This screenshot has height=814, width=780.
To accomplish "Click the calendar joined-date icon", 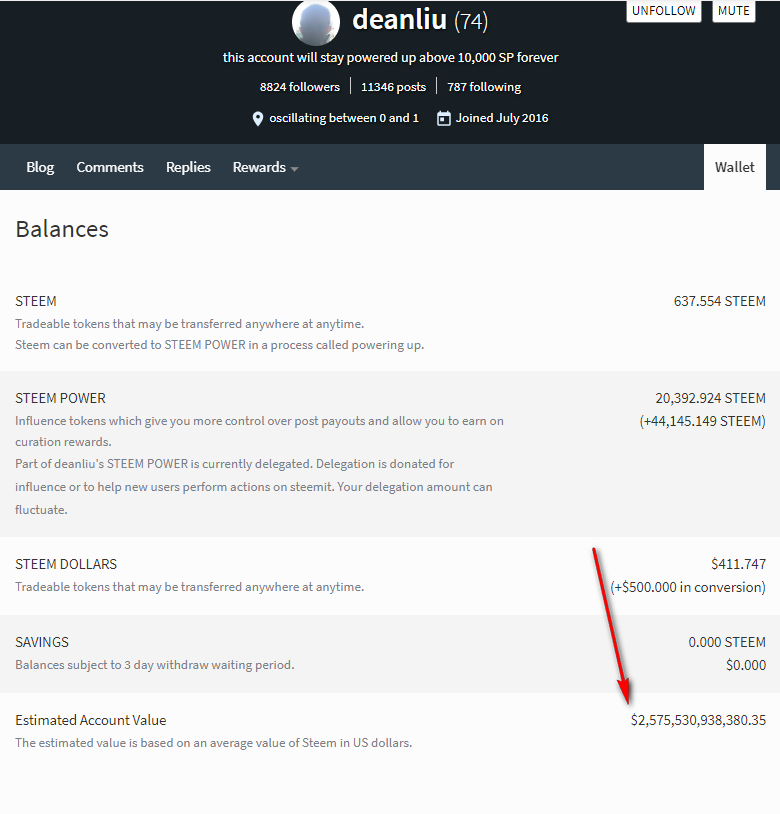I will [444, 118].
